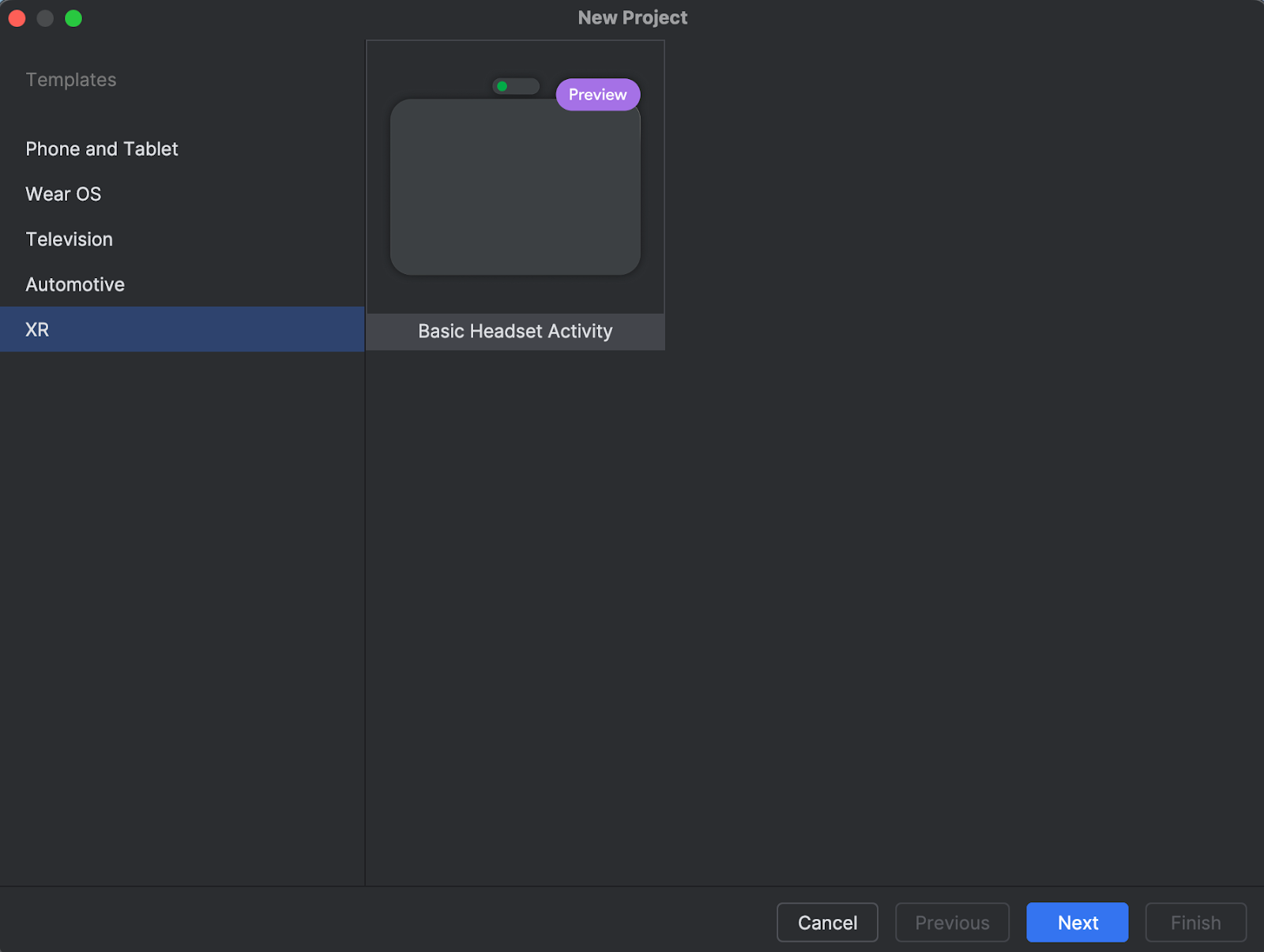This screenshot has height=952, width=1264.
Task: Select the Automotive template category
Action: [75, 284]
